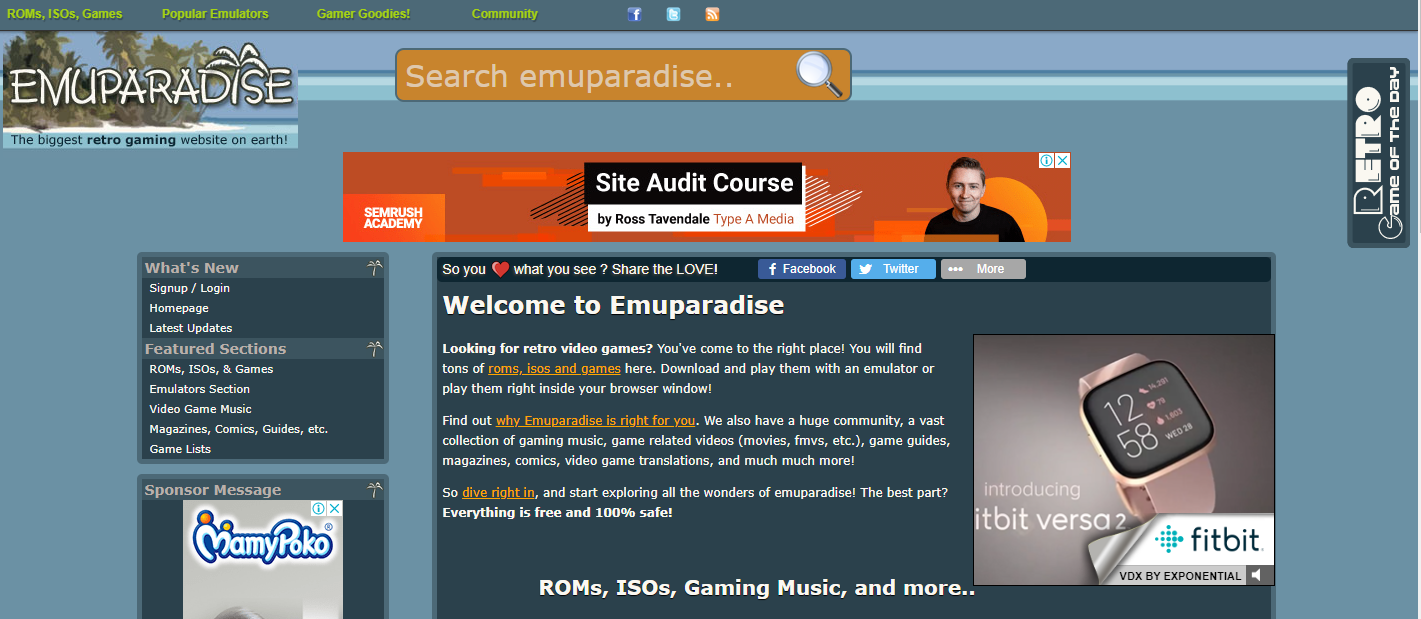Select Community from the top navigation
Image resolution: width=1421 pixels, height=619 pixels.
[504, 13]
